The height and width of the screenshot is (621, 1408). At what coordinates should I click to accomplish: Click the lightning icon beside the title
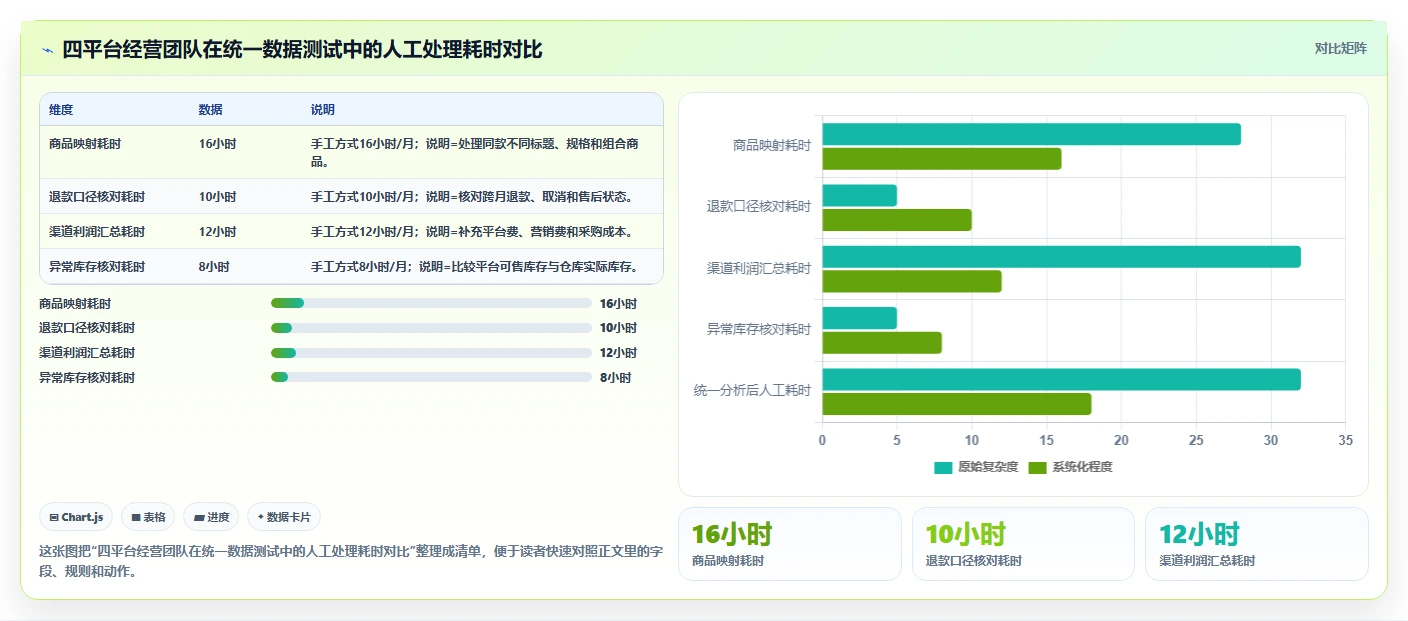[x=47, y=49]
